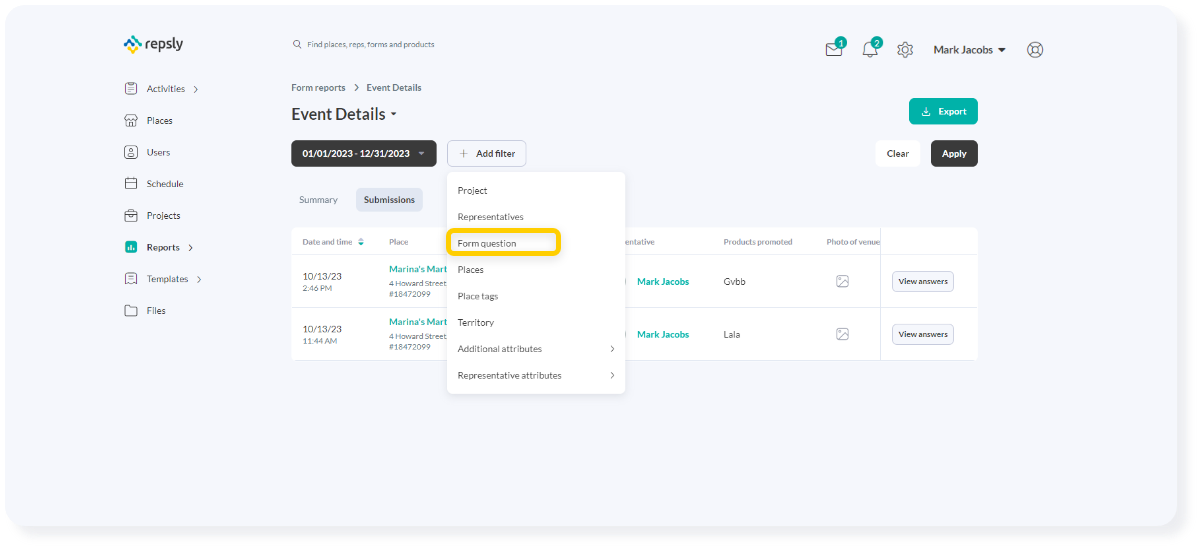The image size is (1202, 551).
Task: Click the Places store icon in sidebar
Action: coord(131,120)
